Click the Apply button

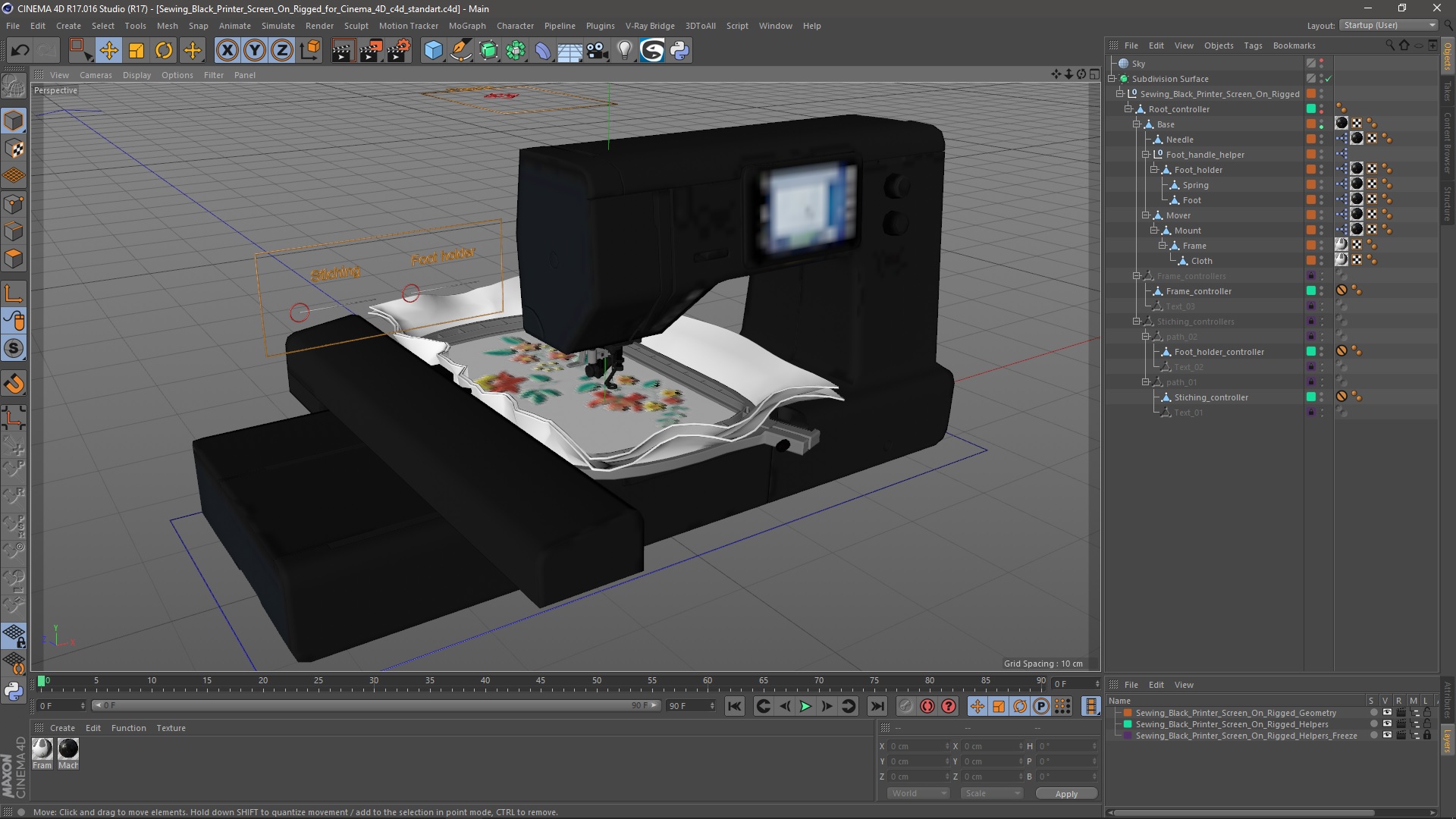(1065, 793)
